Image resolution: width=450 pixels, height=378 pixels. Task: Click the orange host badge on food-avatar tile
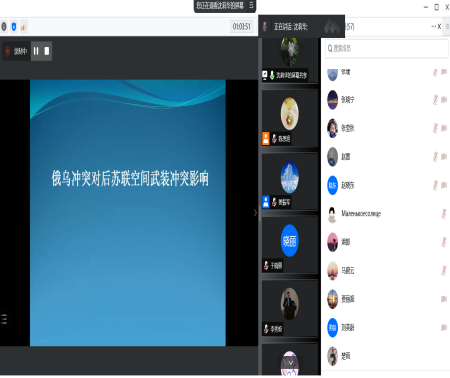click(266, 138)
